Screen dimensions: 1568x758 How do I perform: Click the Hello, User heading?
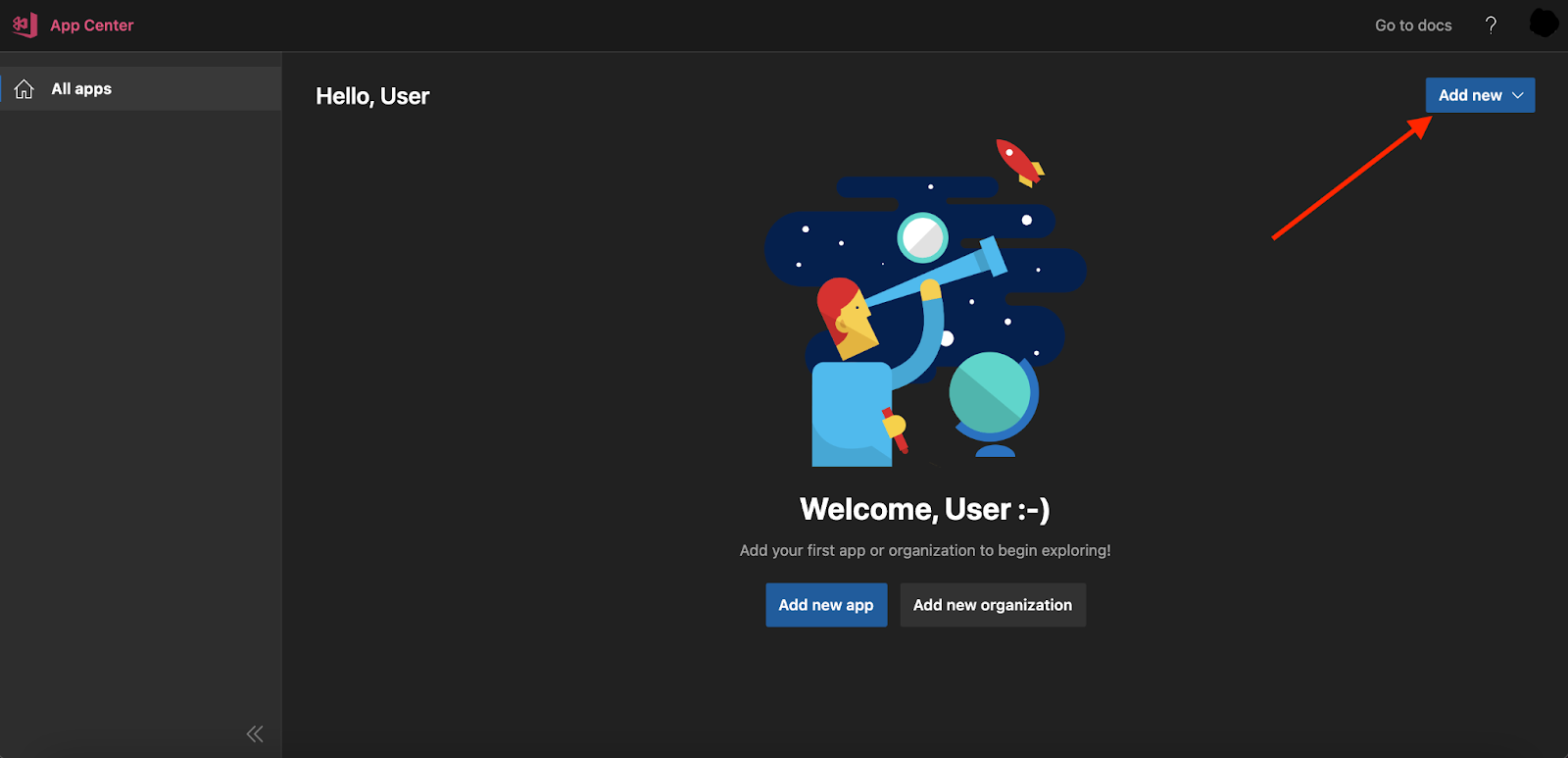(372, 96)
